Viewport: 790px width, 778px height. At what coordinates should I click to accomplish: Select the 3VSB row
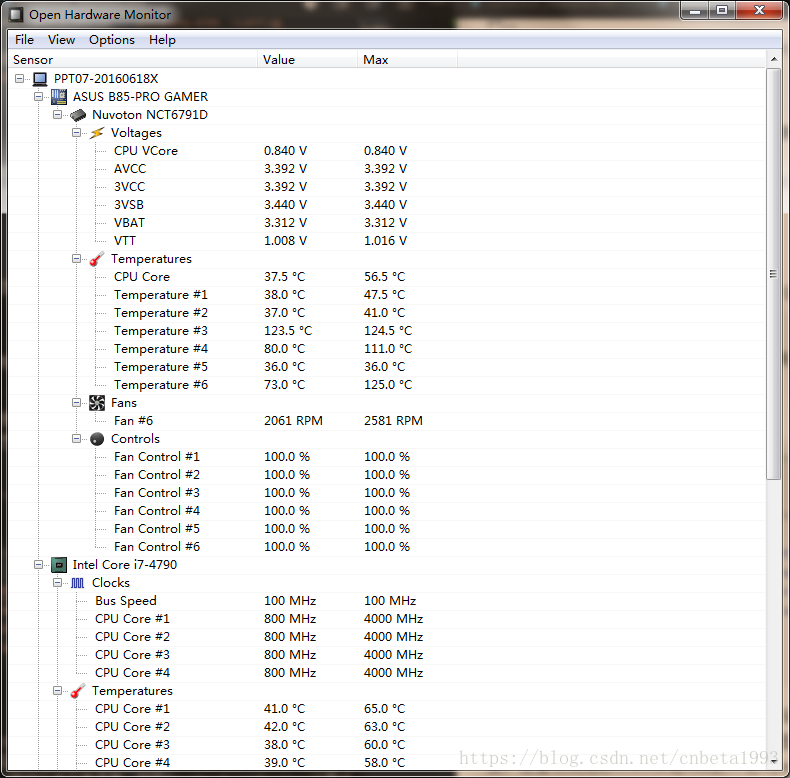tap(387, 205)
